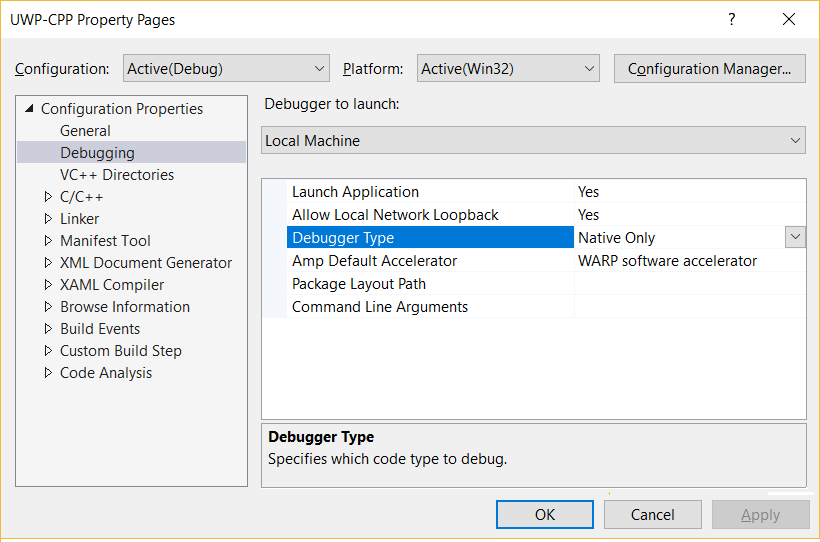Select the Package Layout Path property
This screenshot has width=820, height=542.
click(x=430, y=284)
